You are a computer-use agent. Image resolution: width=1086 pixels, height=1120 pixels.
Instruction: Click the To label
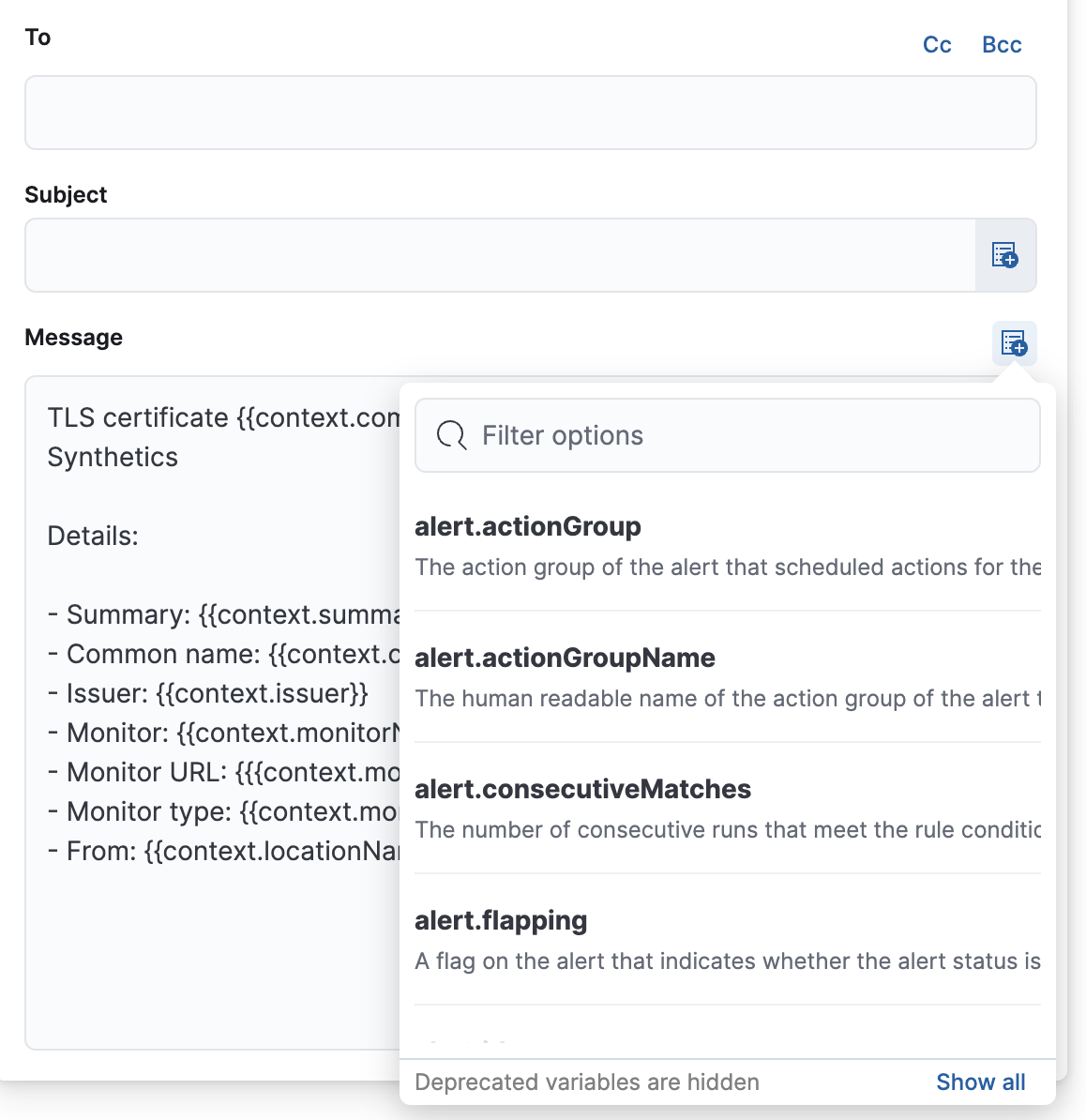pos(37,38)
